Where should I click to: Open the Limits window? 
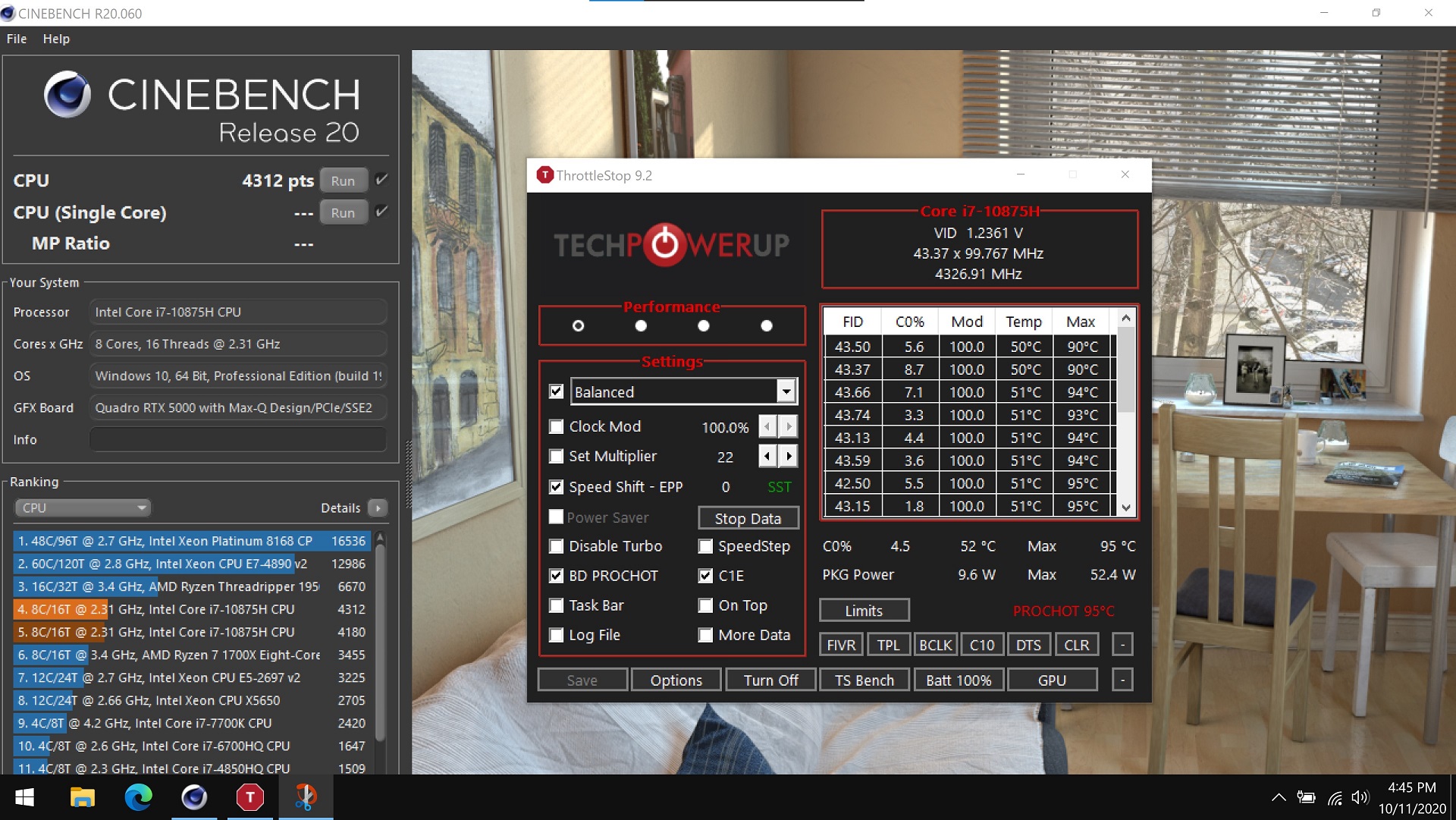(864, 610)
